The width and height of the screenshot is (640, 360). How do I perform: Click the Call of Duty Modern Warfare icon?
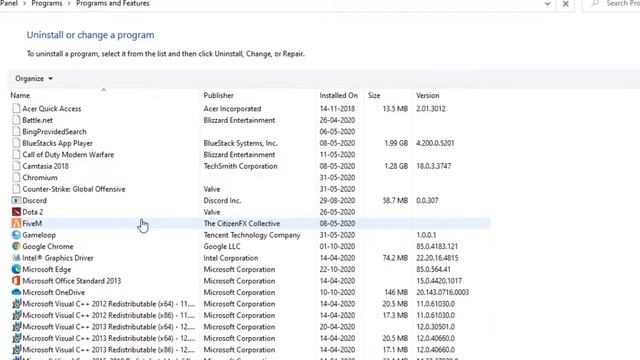click(x=16, y=154)
